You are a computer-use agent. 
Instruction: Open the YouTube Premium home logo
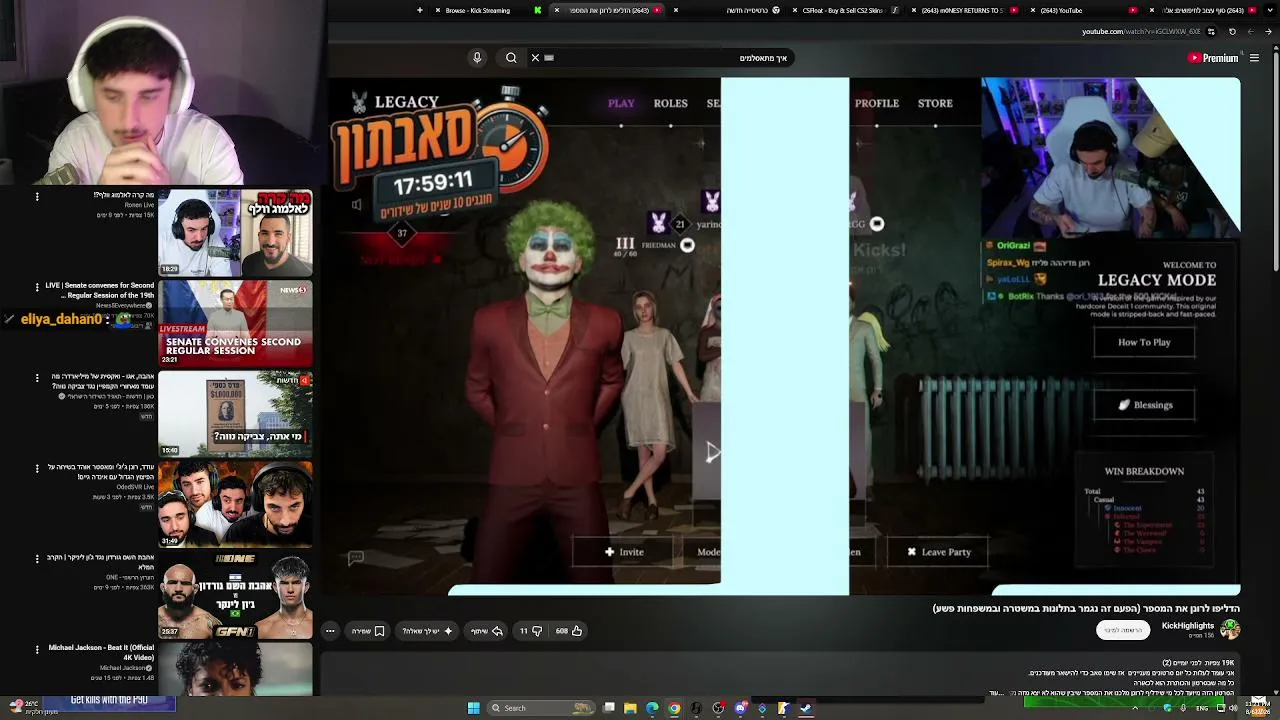1213,58
